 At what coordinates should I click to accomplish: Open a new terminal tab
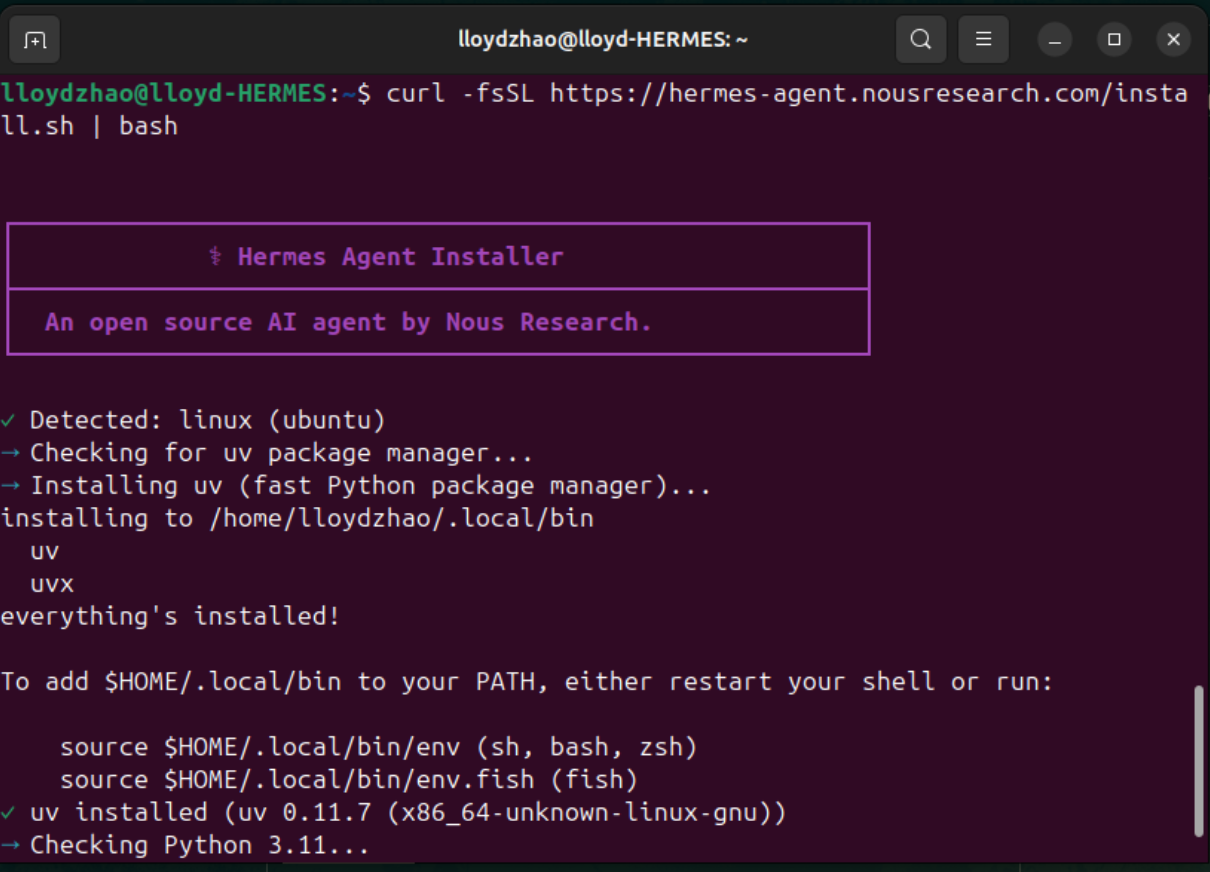click(x=35, y=40)
